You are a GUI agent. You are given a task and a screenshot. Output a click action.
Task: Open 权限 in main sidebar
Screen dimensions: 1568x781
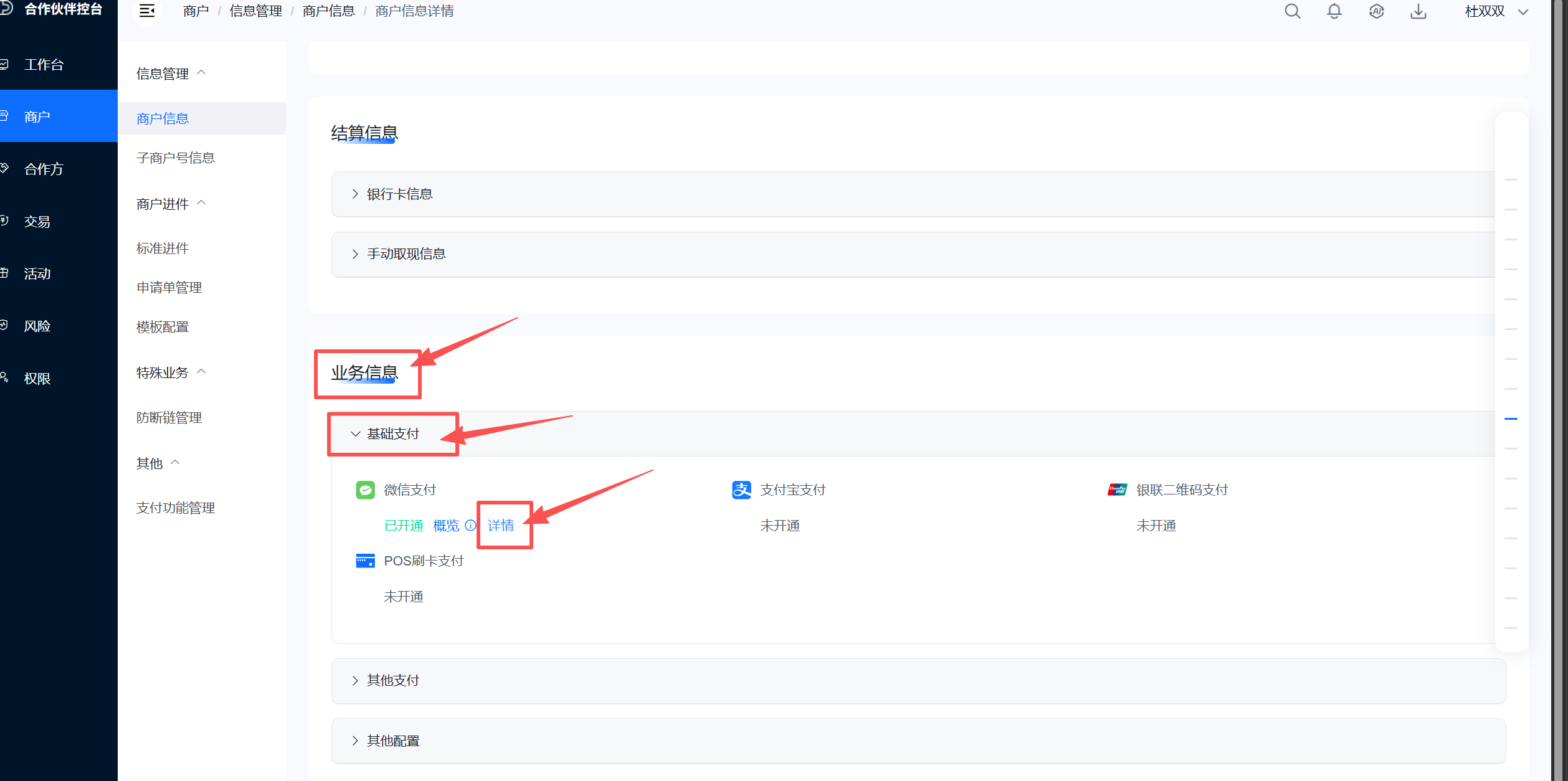click(59, 378)
